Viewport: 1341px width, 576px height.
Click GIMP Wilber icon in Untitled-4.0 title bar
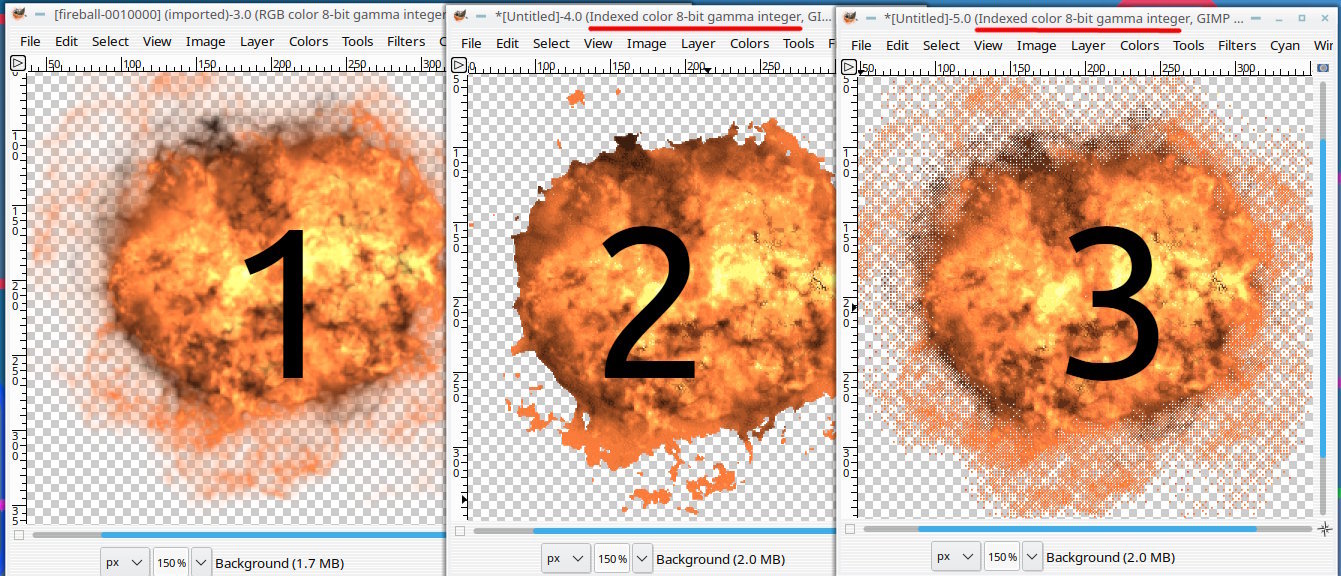459,17
